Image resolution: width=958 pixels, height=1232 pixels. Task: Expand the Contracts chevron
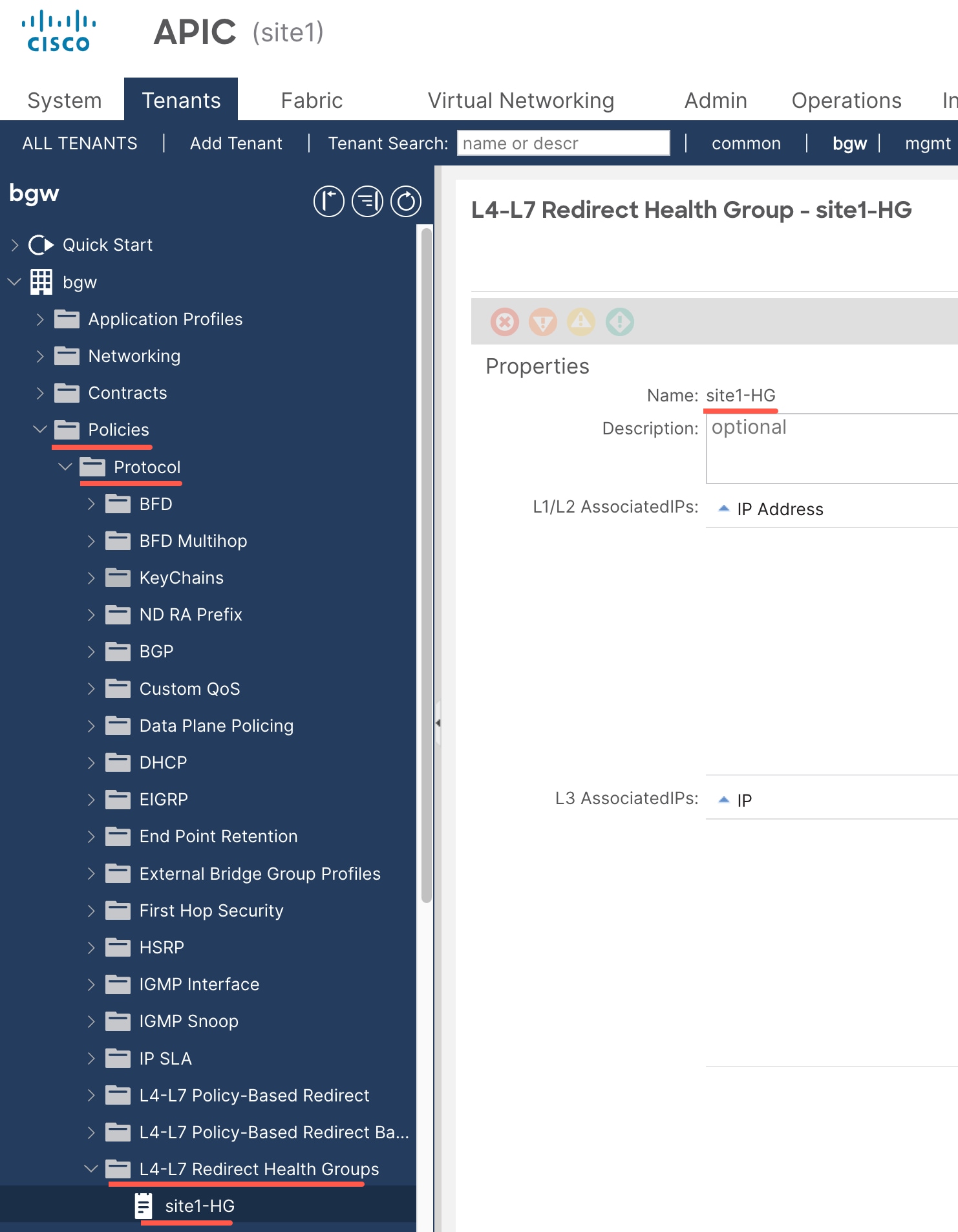[40, 393]
